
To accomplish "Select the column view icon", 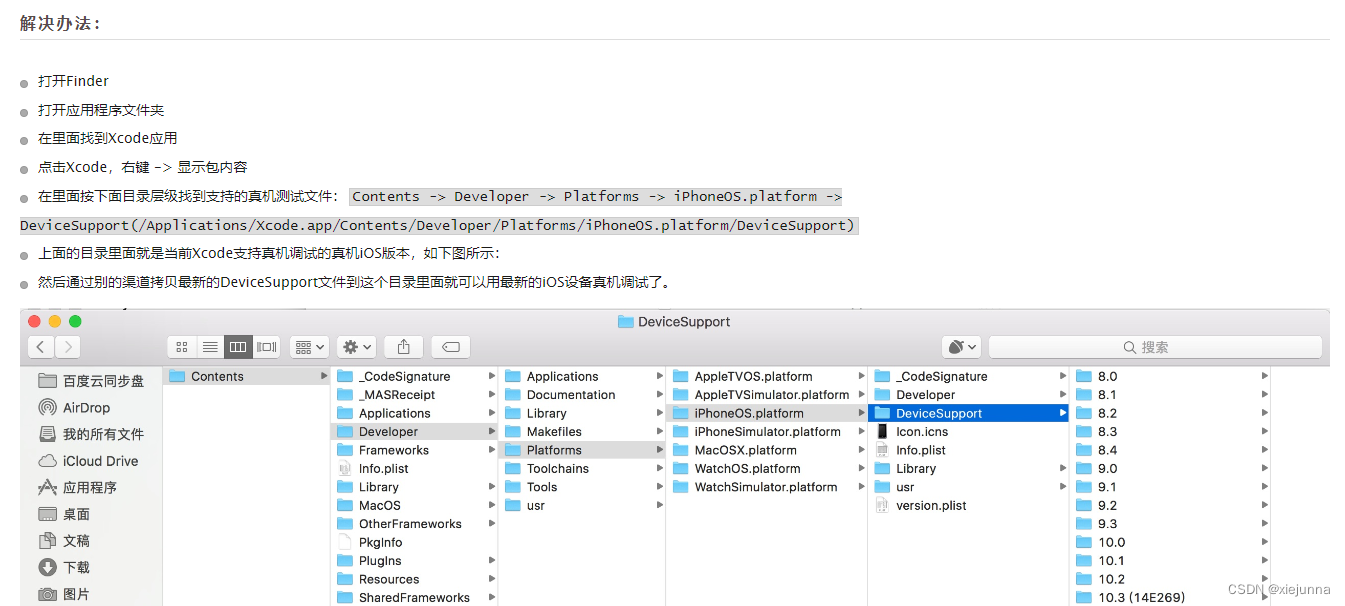I will 237,346.
